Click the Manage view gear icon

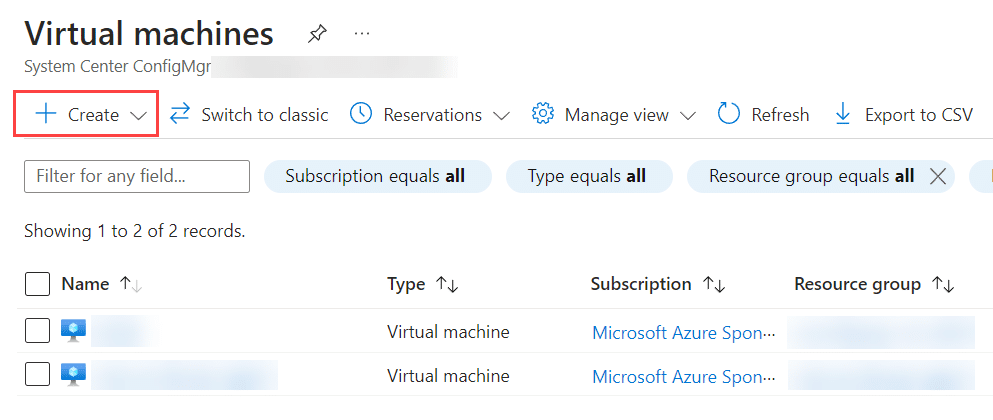pyautogui.click(x=543, y=115)
